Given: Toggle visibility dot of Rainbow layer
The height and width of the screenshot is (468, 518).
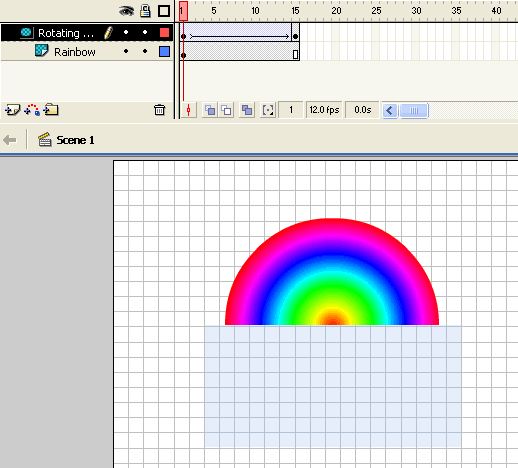Looking at the screenshot, I should (126, 51).
